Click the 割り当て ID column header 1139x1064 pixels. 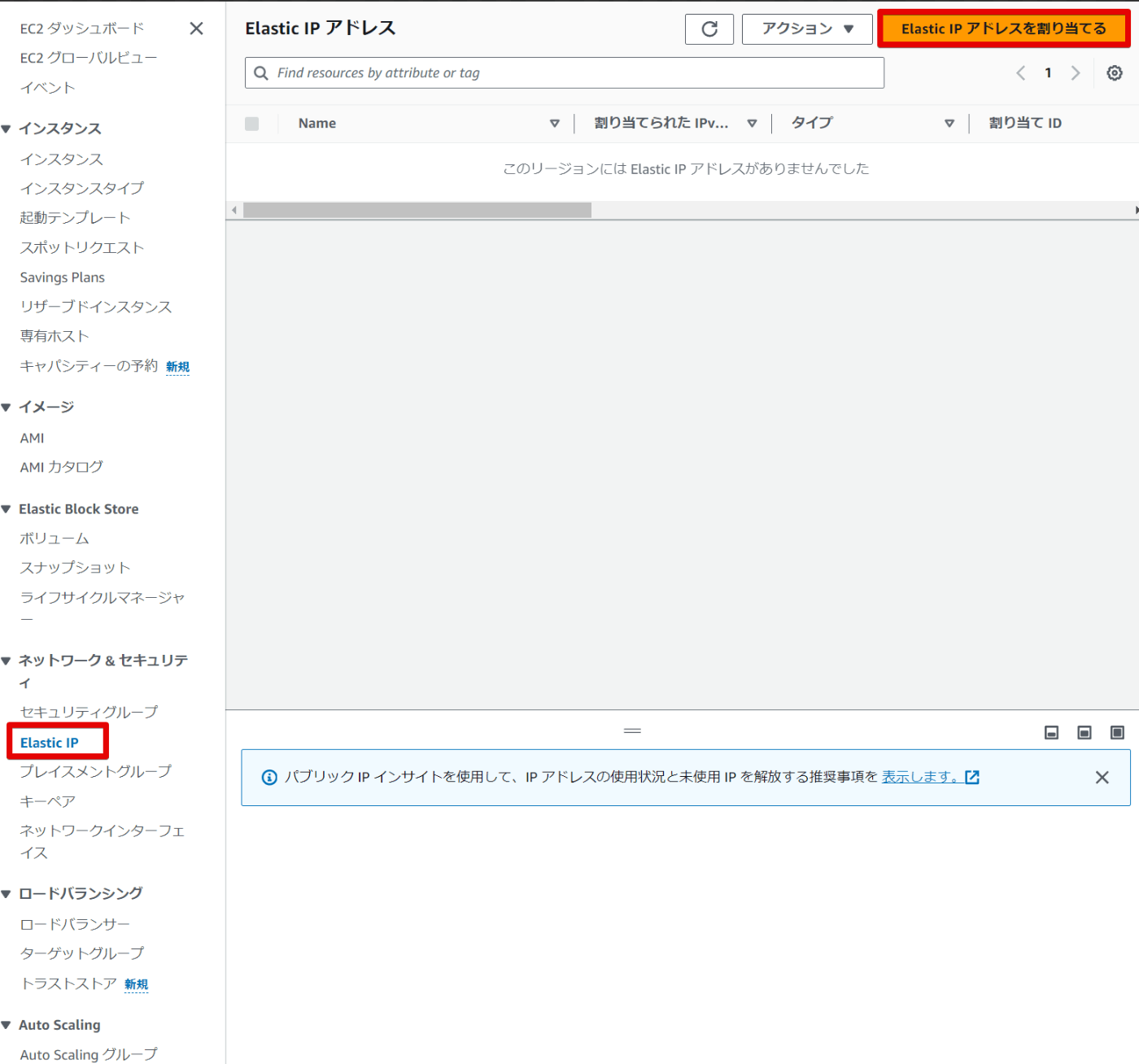coord(1025,124)
